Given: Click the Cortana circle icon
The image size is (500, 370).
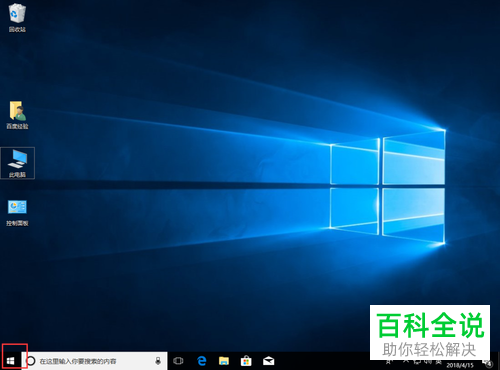Looking at the screenshot, I should pyautogui.click(x=31, y=361).
